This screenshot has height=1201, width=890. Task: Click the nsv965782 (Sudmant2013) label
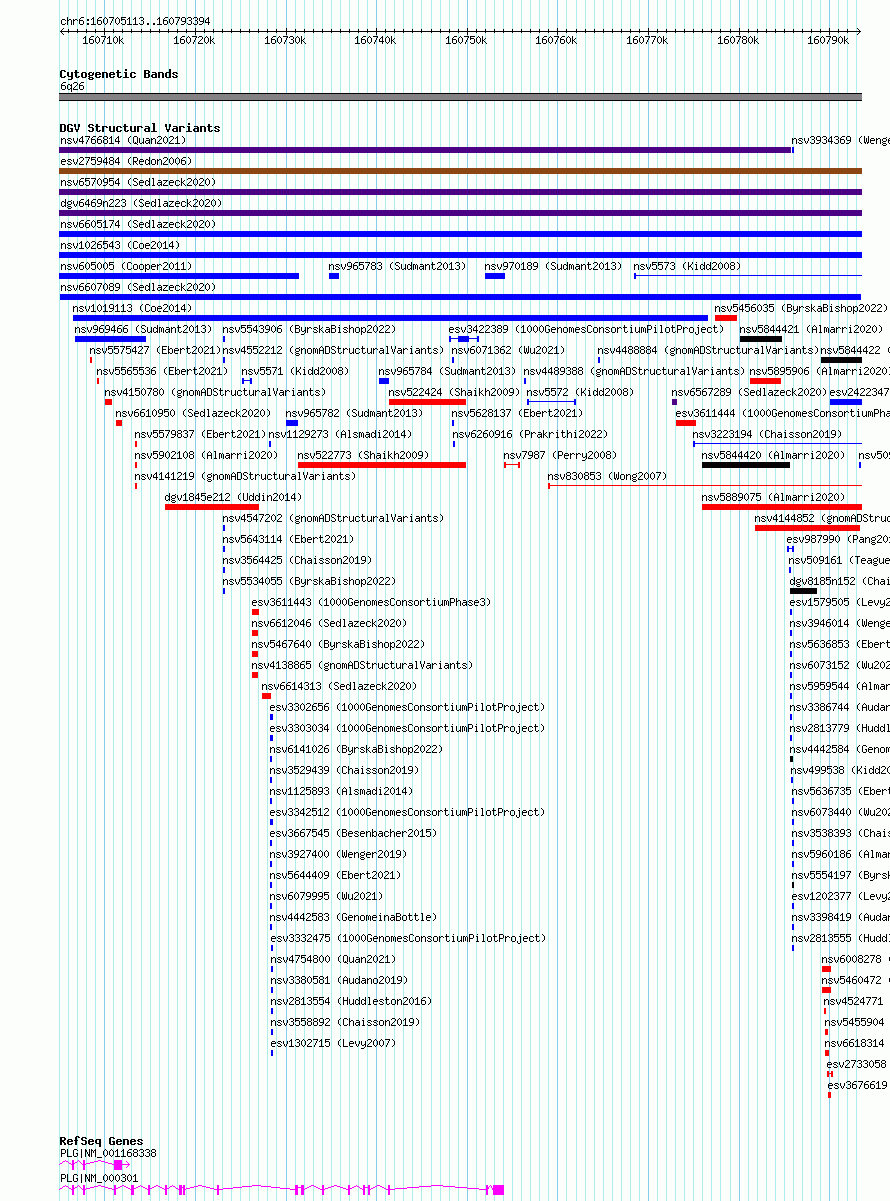[x=355, y=413]
